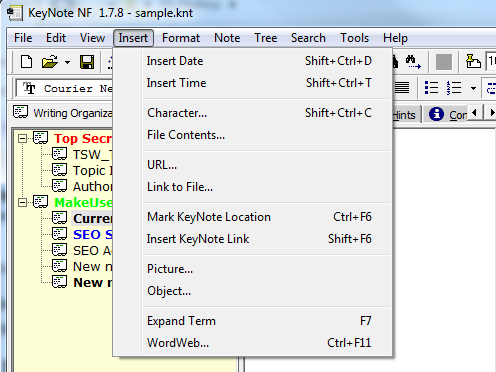496x372 pixels.
Task: Choose Expand Term menu entry
Action: [253, 321]
